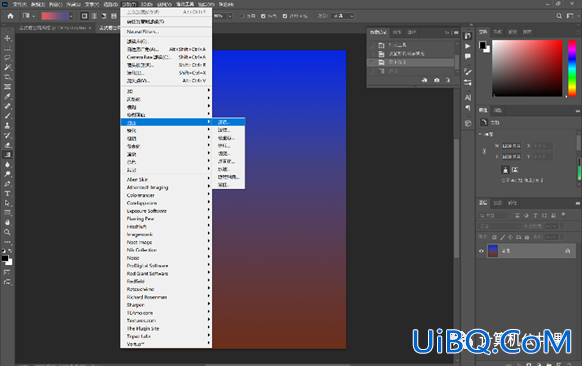
Task: Click the canvas width input field
Action: [511, 146]
